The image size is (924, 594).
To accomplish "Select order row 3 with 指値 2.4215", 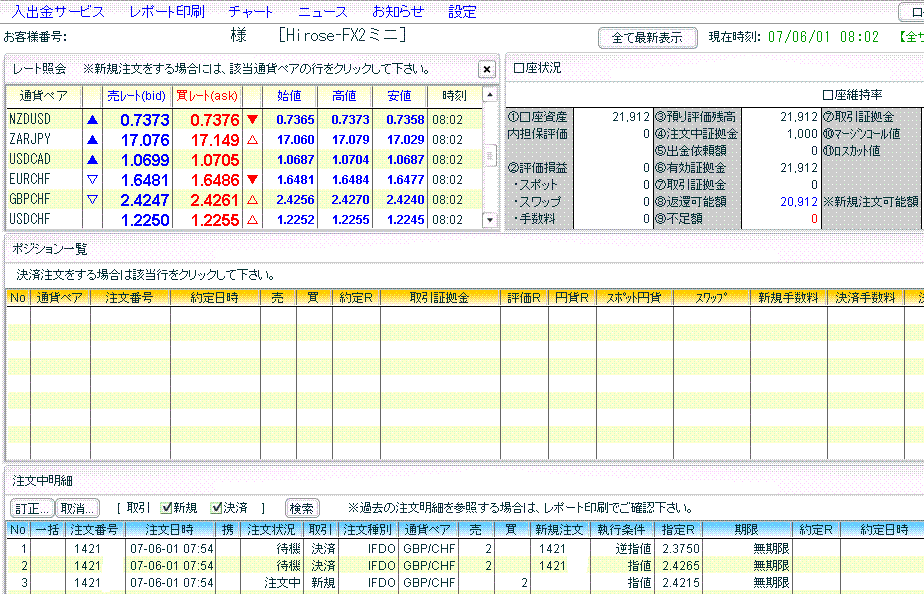I will click(x=465, y=583).
